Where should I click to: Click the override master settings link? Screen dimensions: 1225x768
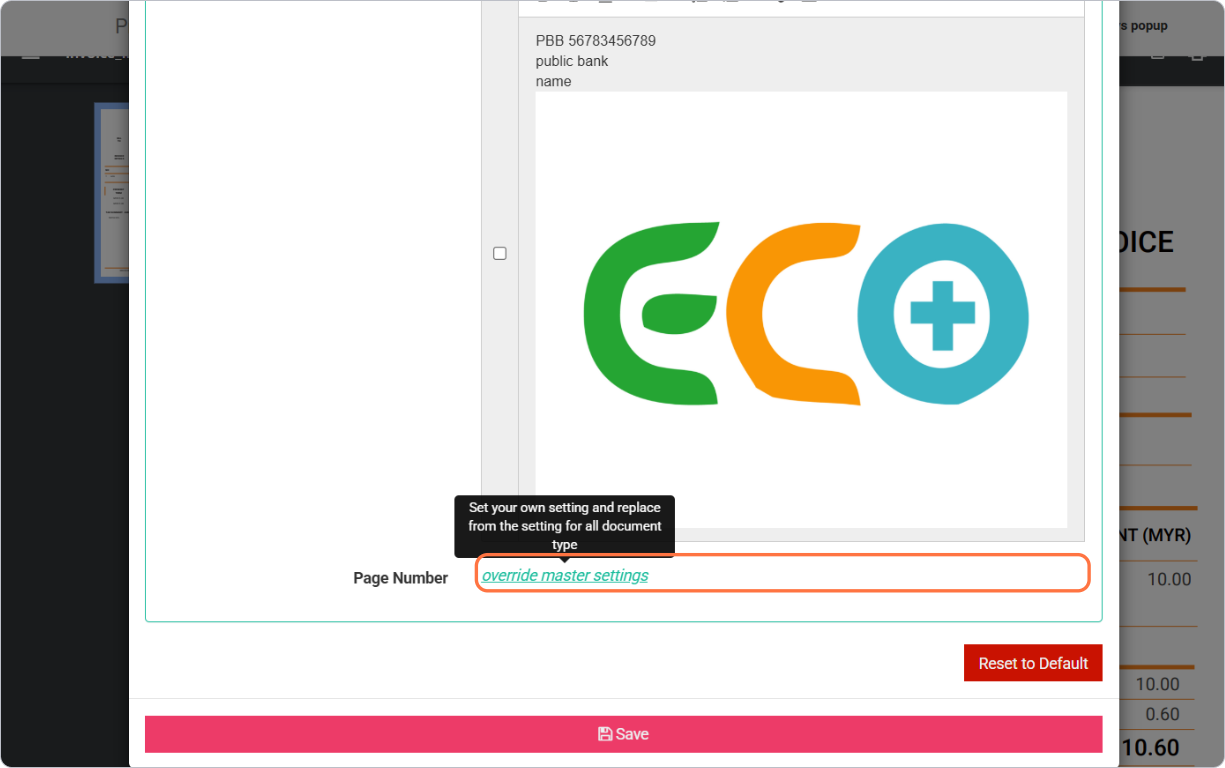click(x=565, y=576)
